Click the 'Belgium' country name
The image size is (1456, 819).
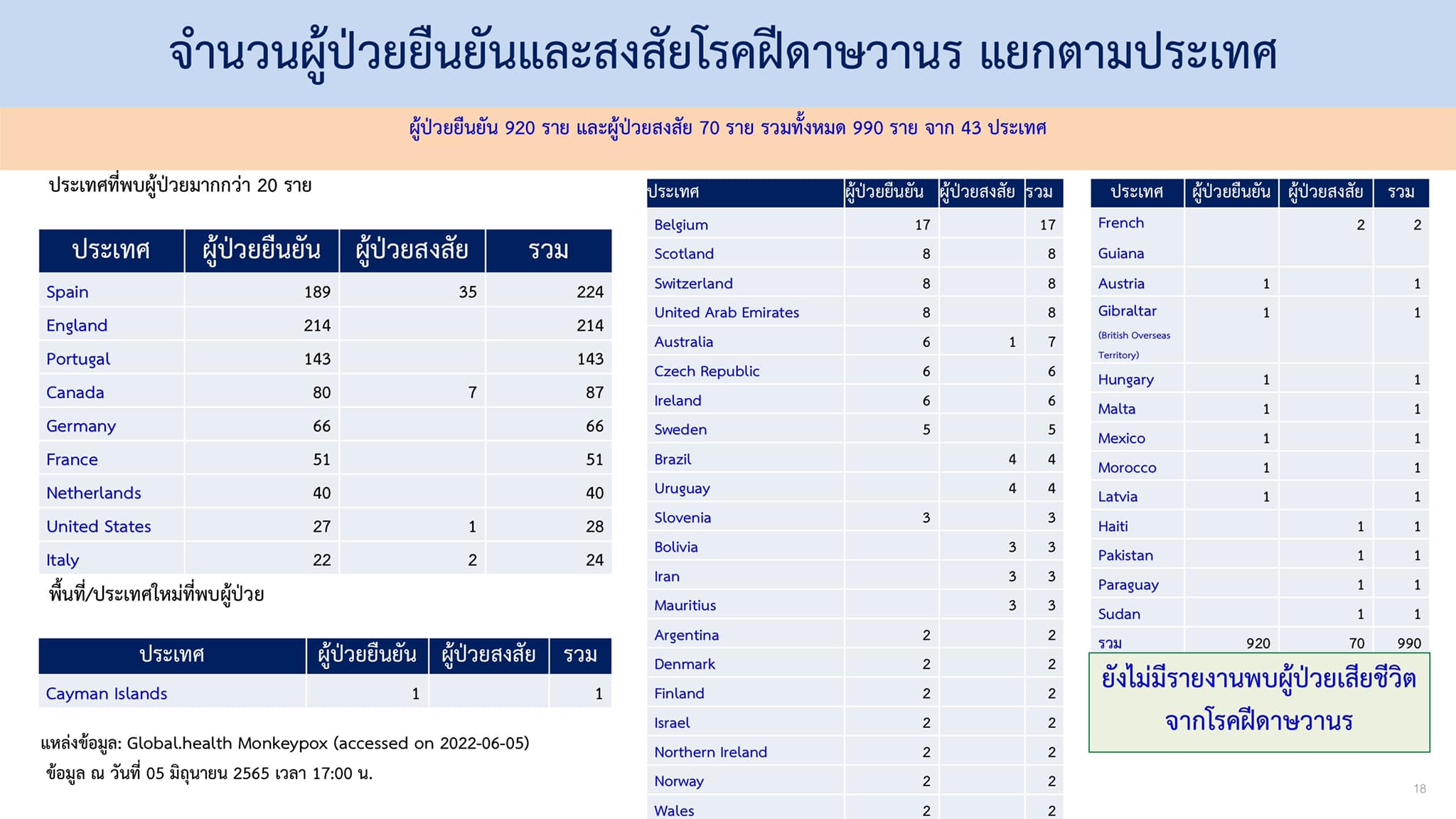[681, 225]
